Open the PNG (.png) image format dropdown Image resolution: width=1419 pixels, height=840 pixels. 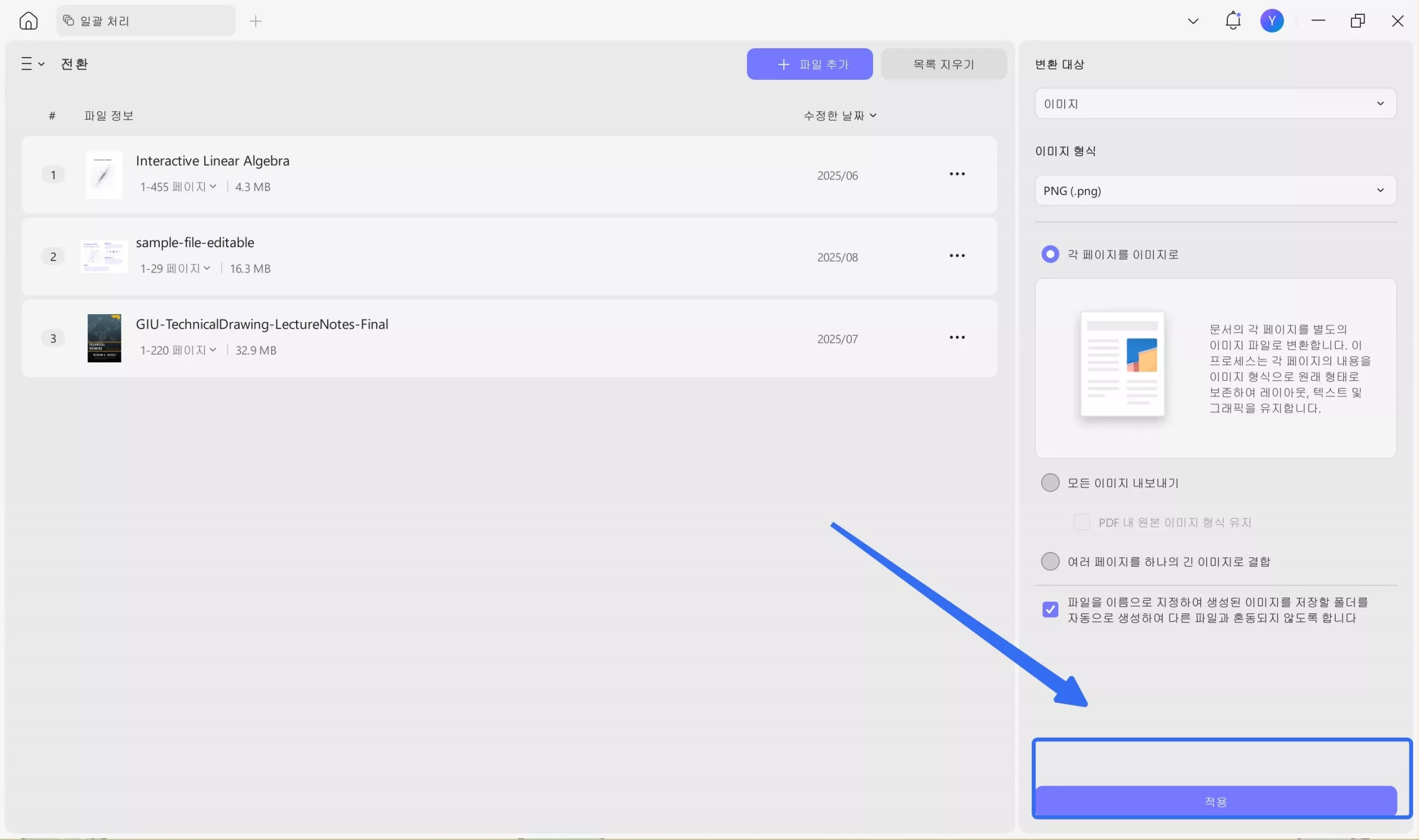(x=1214, y=191)
